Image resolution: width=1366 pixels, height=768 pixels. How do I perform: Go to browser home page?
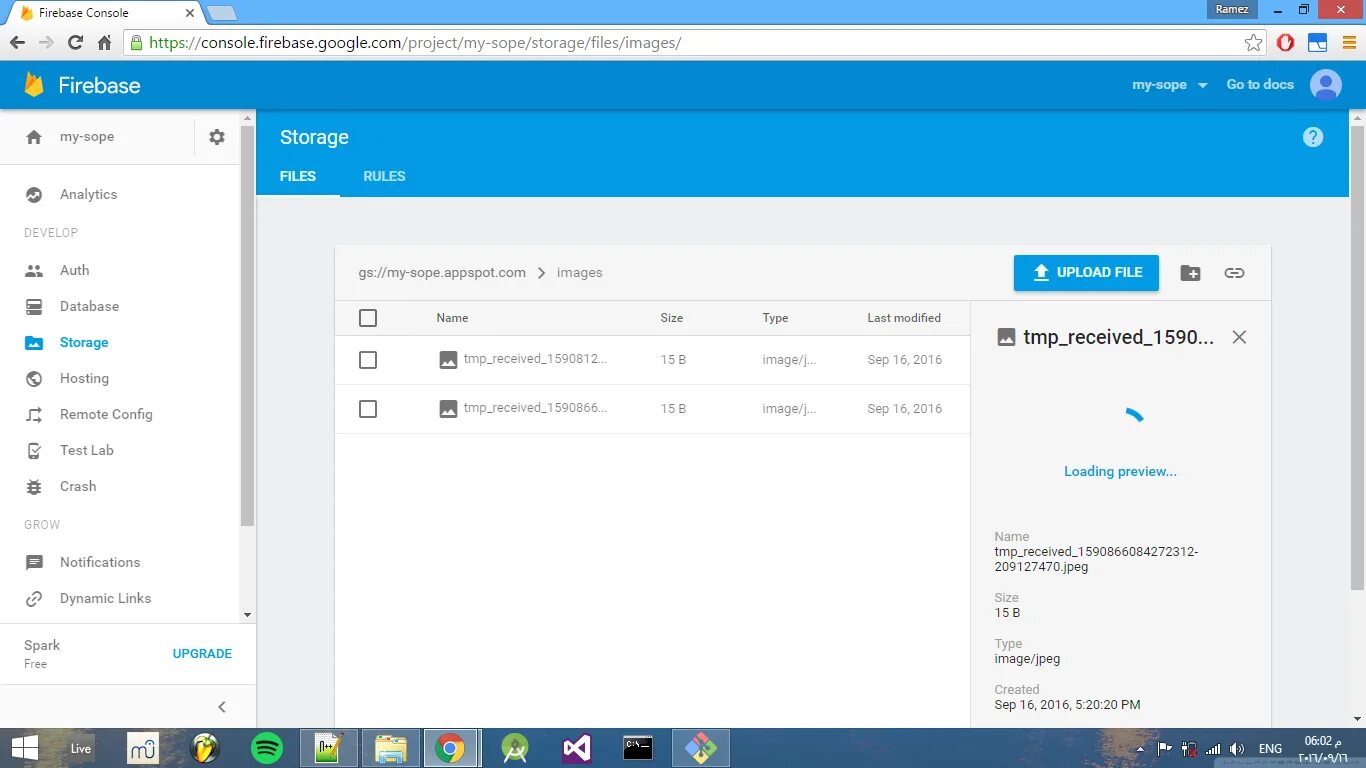pyautogui.click(x=104, y=43)
